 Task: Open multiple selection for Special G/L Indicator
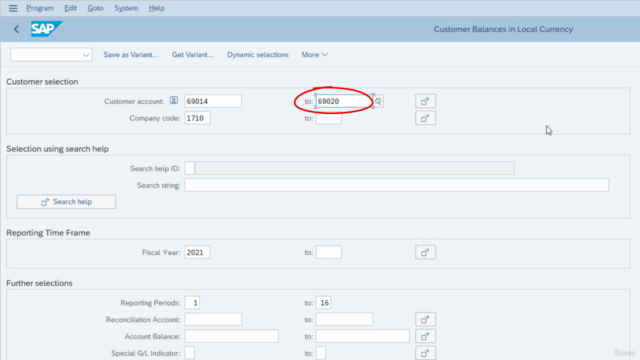click(425, 353)
